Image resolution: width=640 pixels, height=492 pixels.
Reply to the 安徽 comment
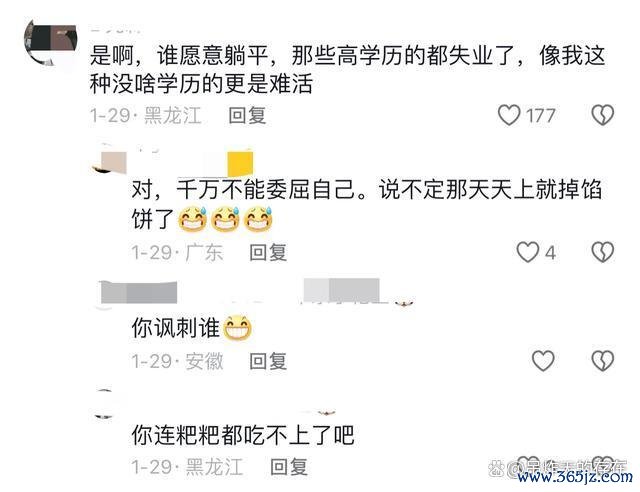click(x=268, y=361)
